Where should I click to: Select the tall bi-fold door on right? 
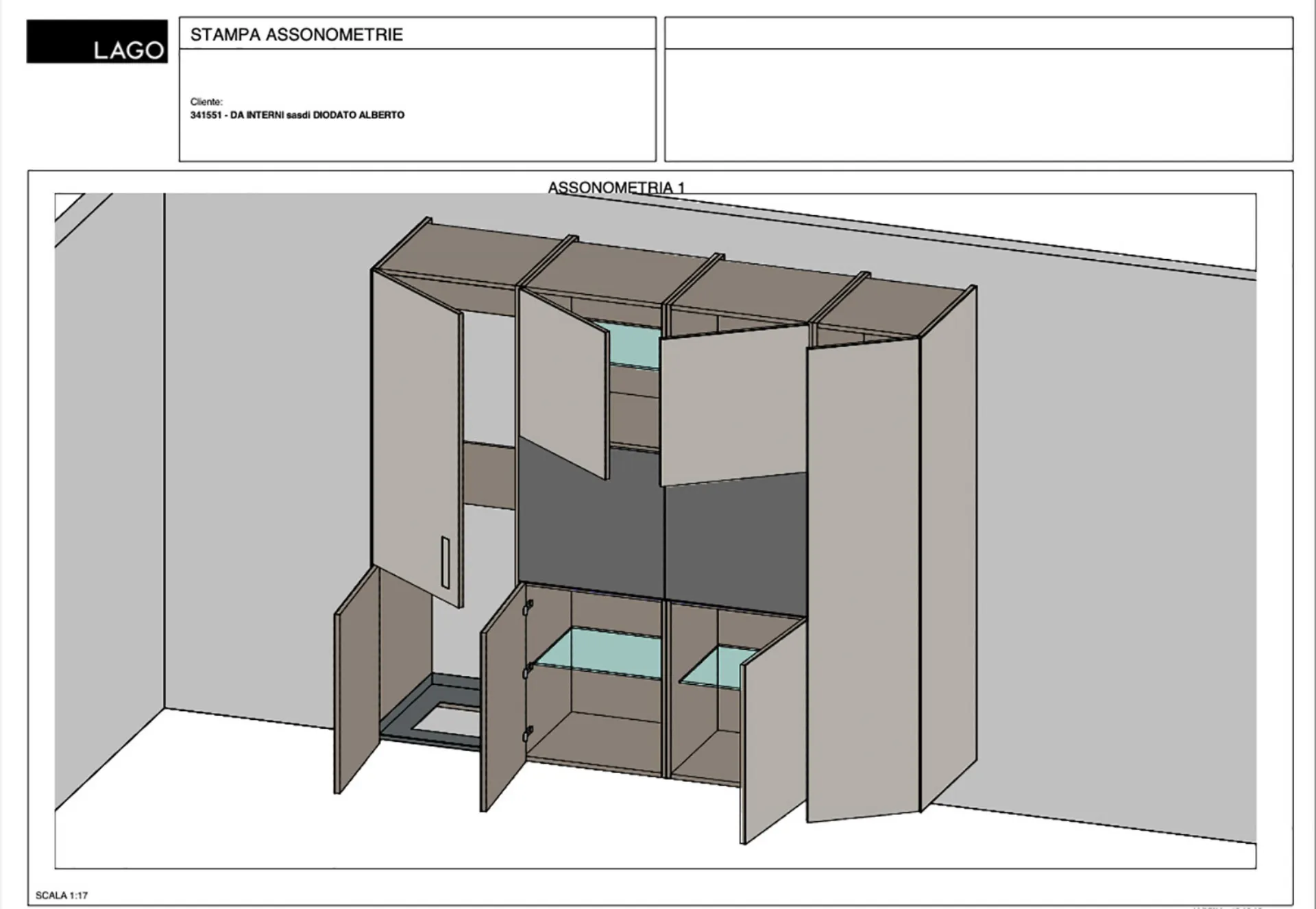click(x=862, y=576)
